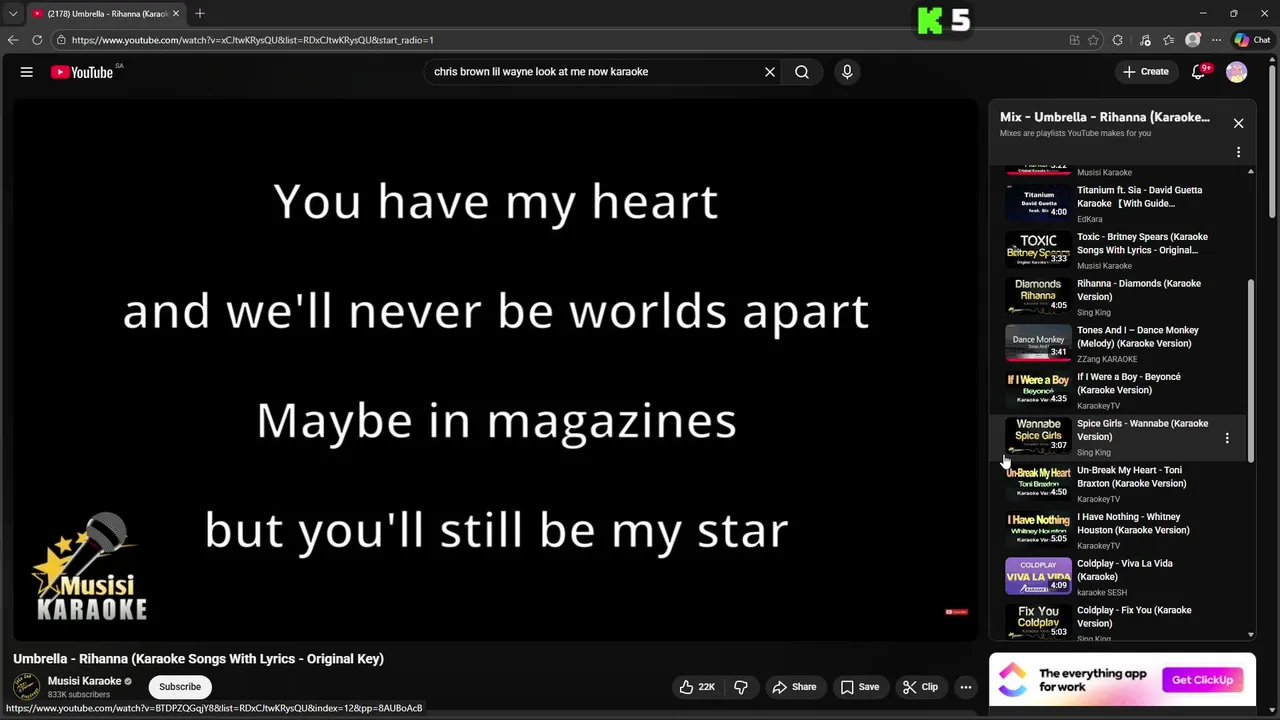This screenshot has width=1280, height=720.
Task: Play Un-Break My Heart - Toni Braxton
Action: [x=1116, y=483]
